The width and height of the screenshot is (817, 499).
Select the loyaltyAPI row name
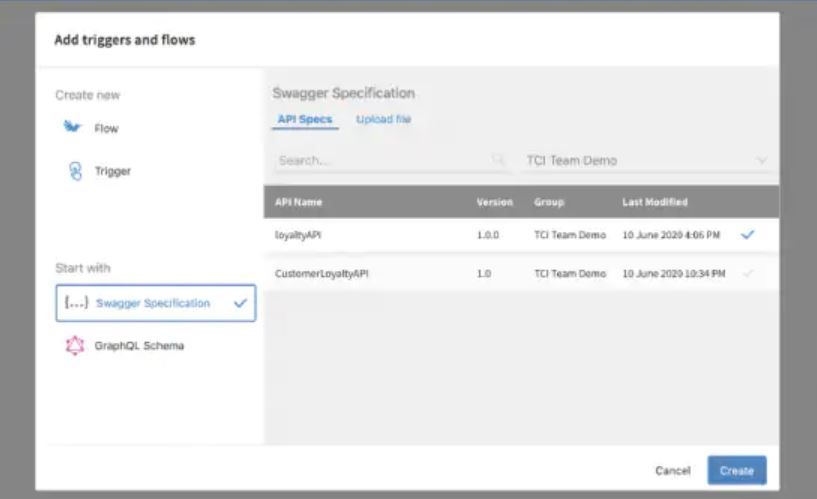pyautogui.click(x=299, y=234)
